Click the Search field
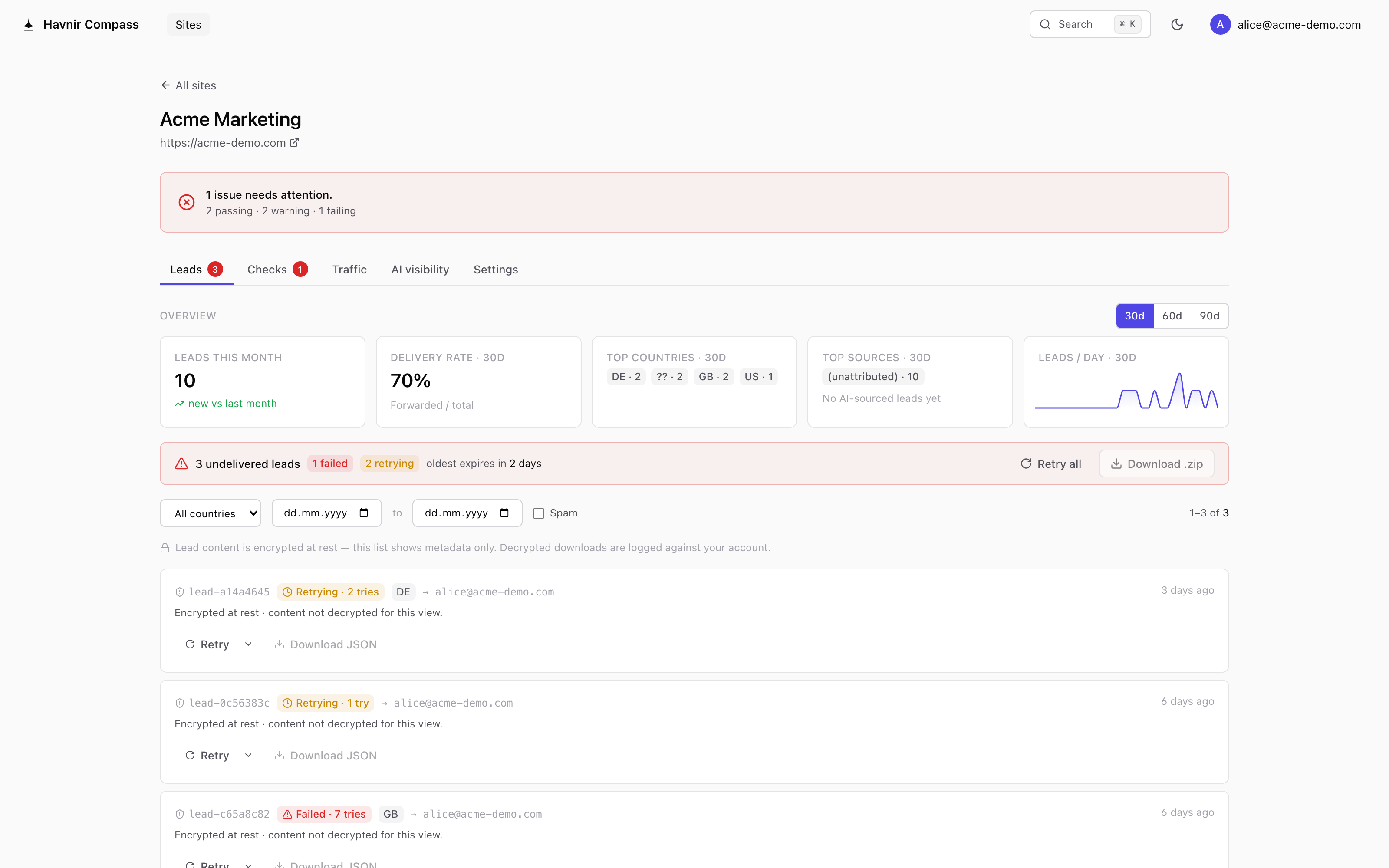 pyautogui.click(x=1089, y=24)
